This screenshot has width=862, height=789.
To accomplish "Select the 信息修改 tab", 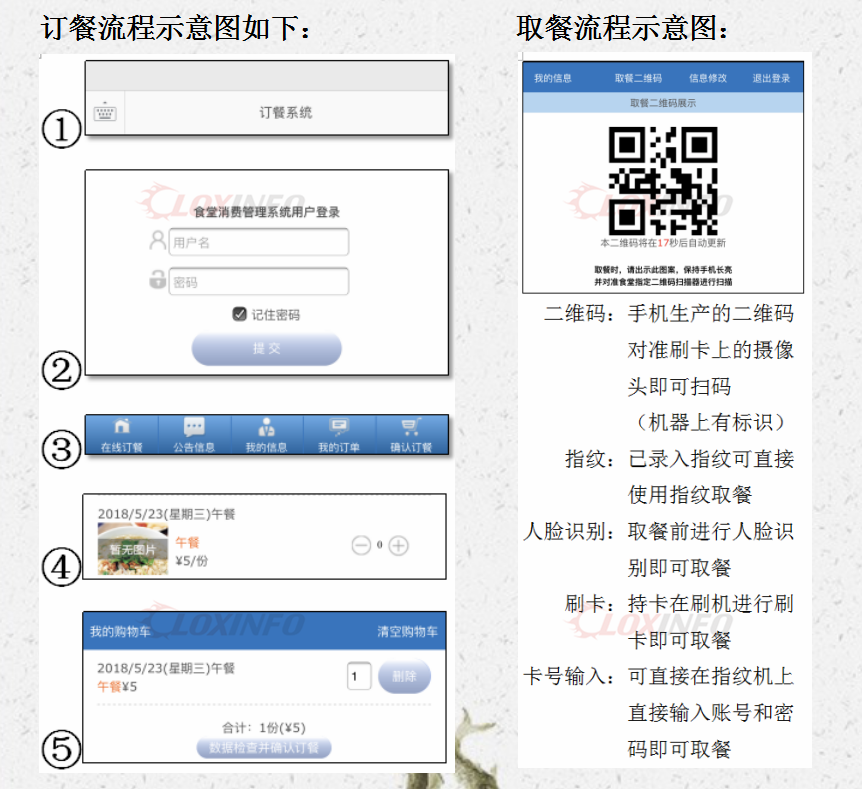I will [x=708, y=78].
